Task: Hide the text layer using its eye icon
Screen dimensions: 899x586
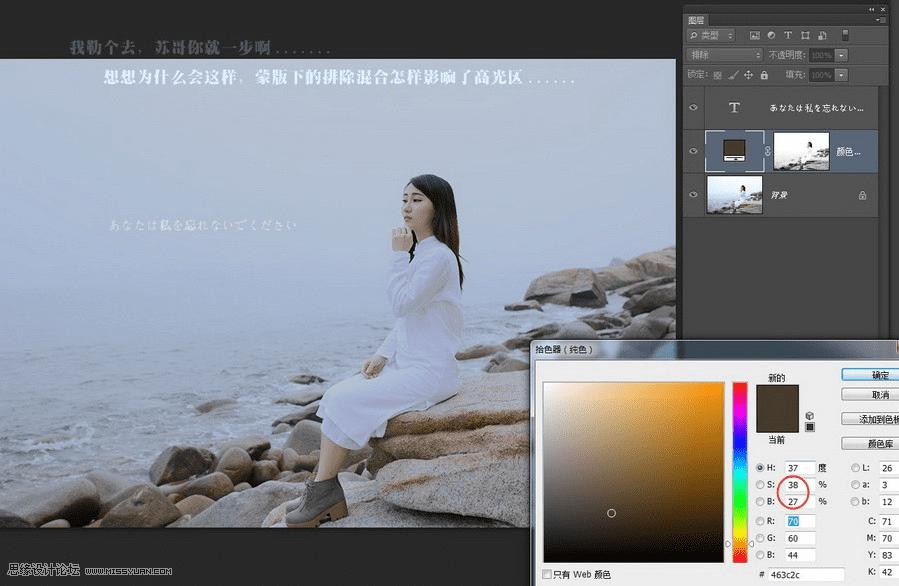Action: tap(693, 107)
